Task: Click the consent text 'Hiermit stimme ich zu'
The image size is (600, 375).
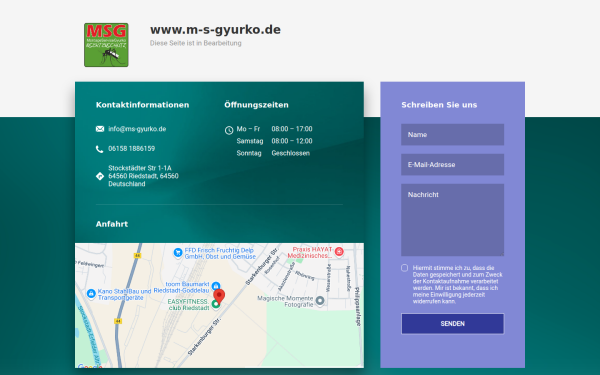Action: tap(457, 284)
